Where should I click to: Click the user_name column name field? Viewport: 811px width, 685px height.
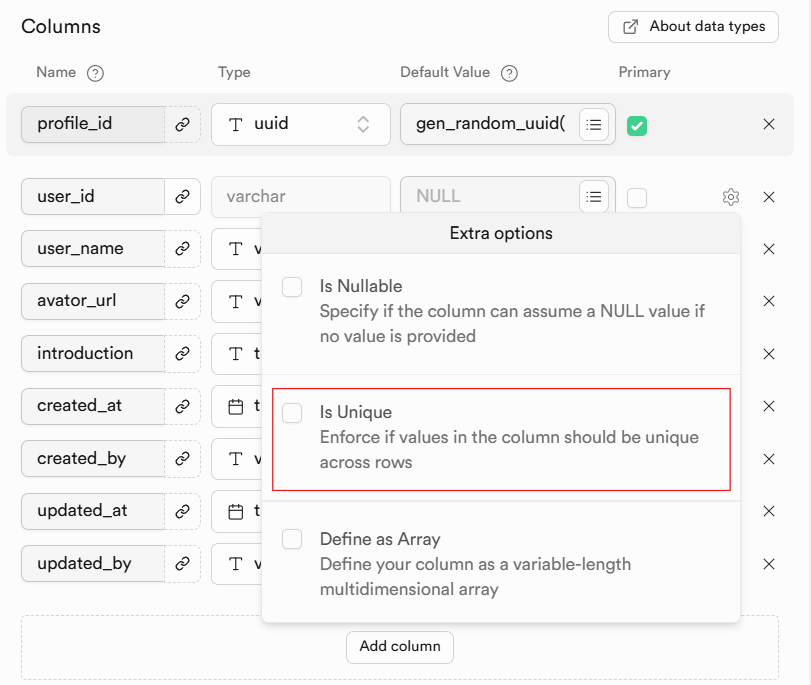click(x=93, y=249)
